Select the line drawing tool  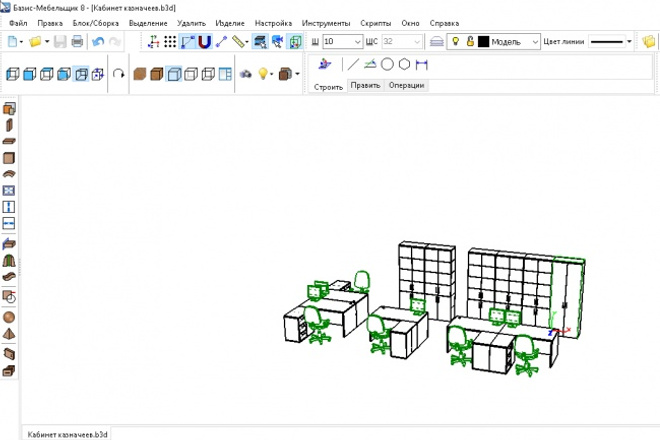(x=353, y=64)
